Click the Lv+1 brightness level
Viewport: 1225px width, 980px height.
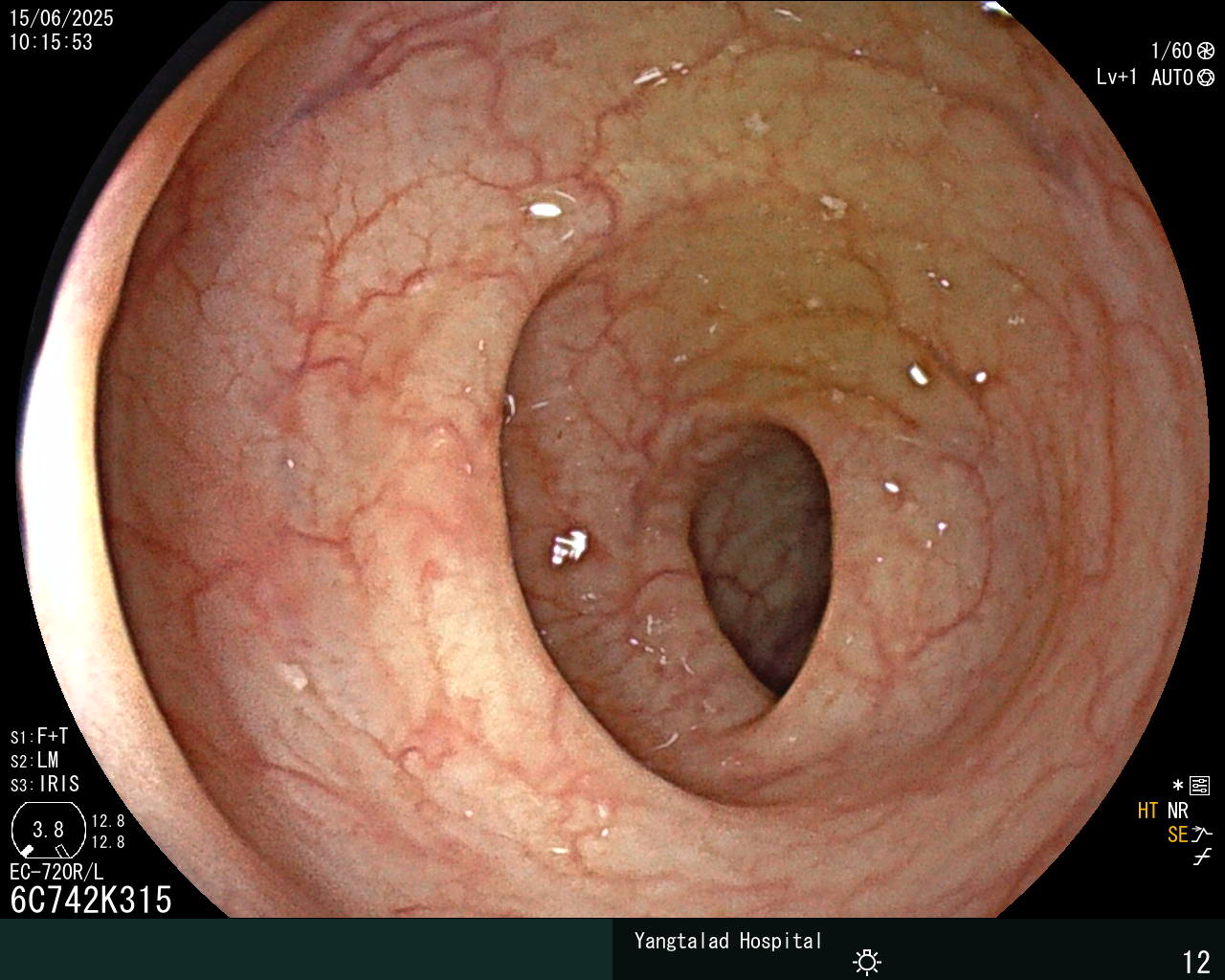click(1117, 78)
